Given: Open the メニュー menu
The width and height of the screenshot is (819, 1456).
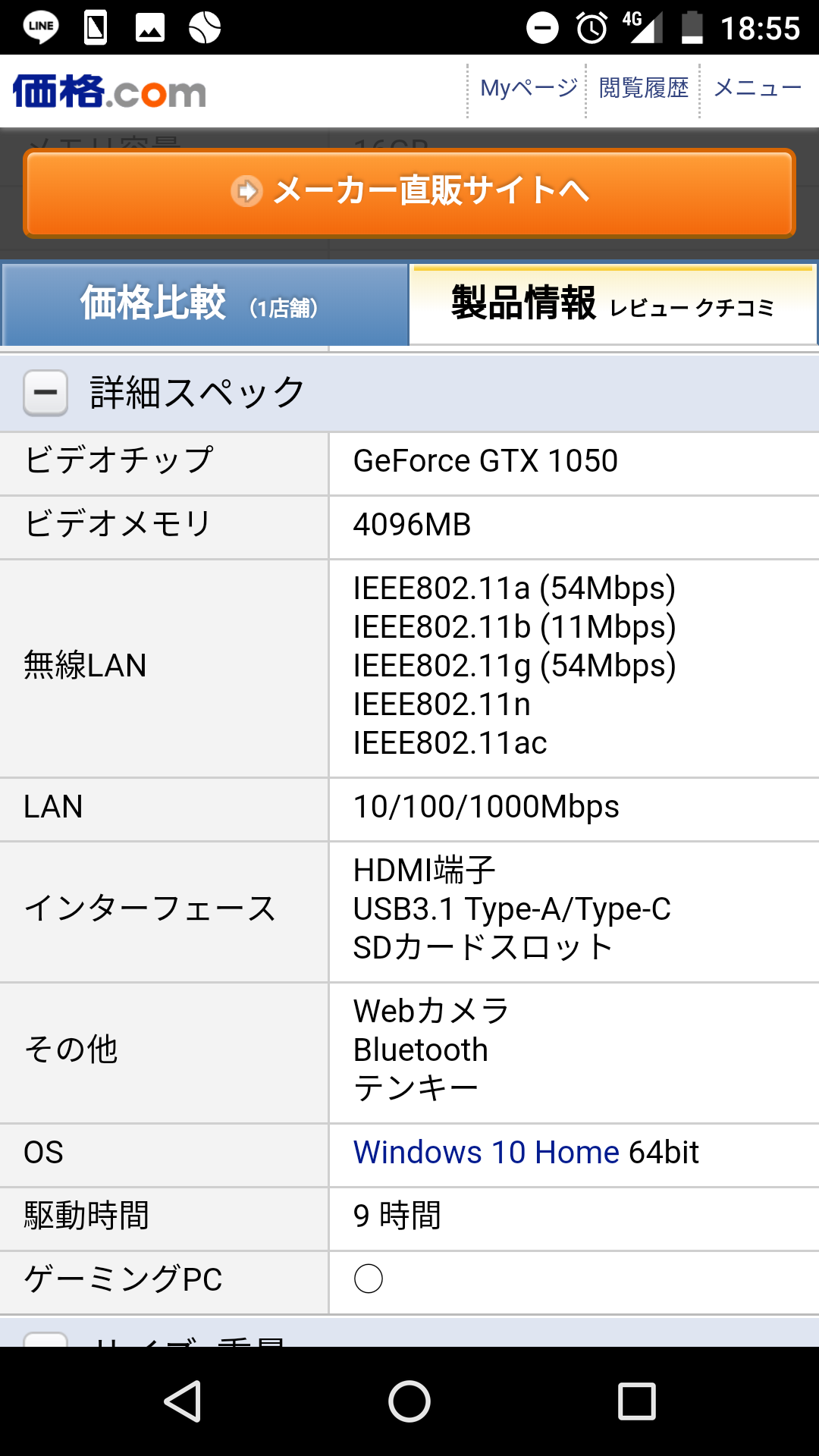Looking at the screenshot, I should [x=758, y=88].
